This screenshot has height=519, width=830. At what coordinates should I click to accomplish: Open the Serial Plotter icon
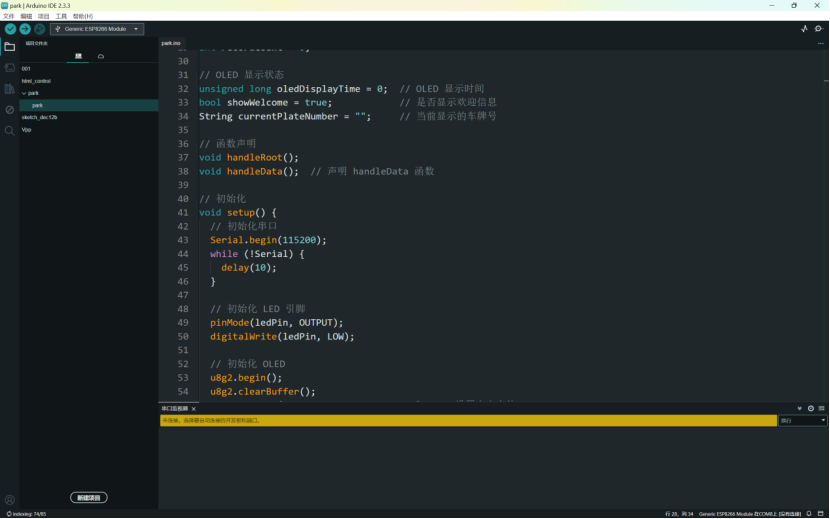pyautogui.click(x=805, y=29)
